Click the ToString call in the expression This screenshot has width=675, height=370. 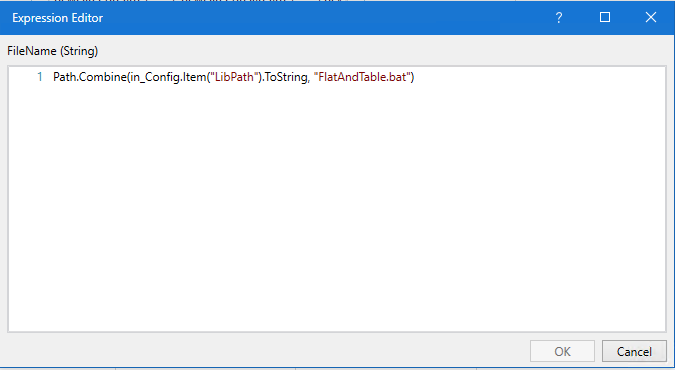tap(286, 78)
